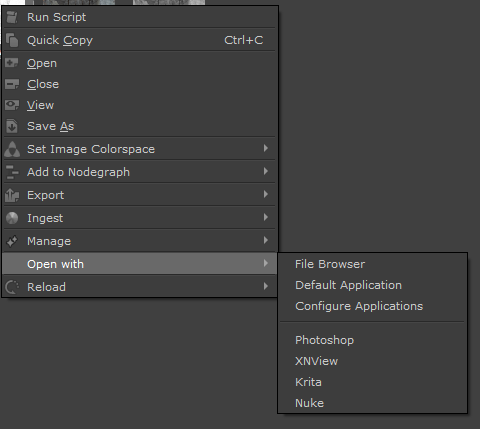Click the Close image icon
480x429 pixels.
(x=12, y=84)
